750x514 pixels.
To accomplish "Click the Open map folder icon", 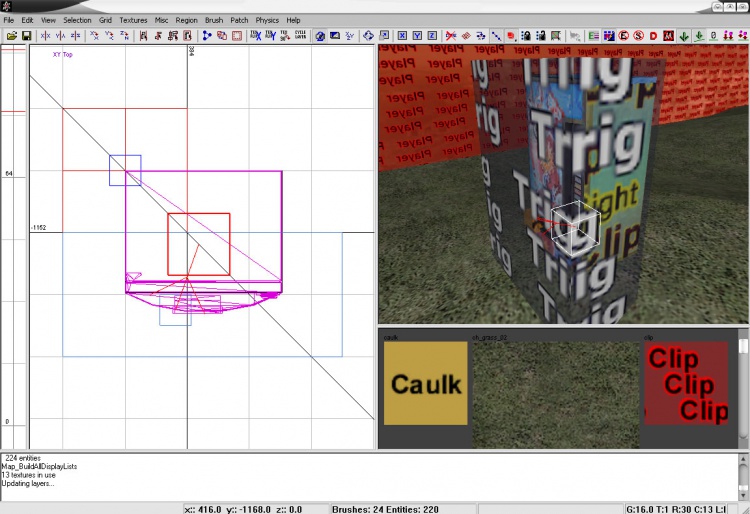I will coord(11,36).
